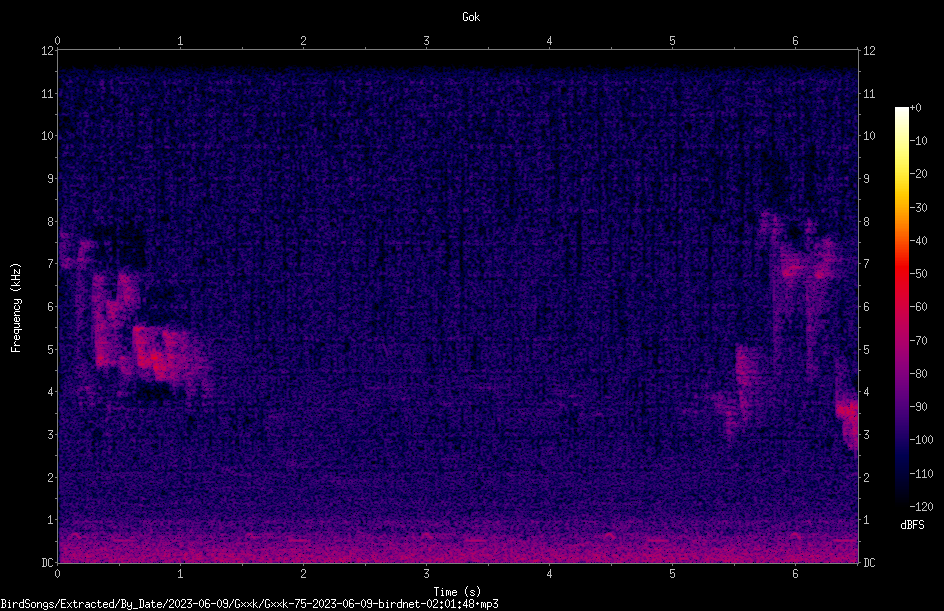Click the "3" label on the right frequency axis
The width and height of the screenshot is (944, 611).
(x=866, y=435)
